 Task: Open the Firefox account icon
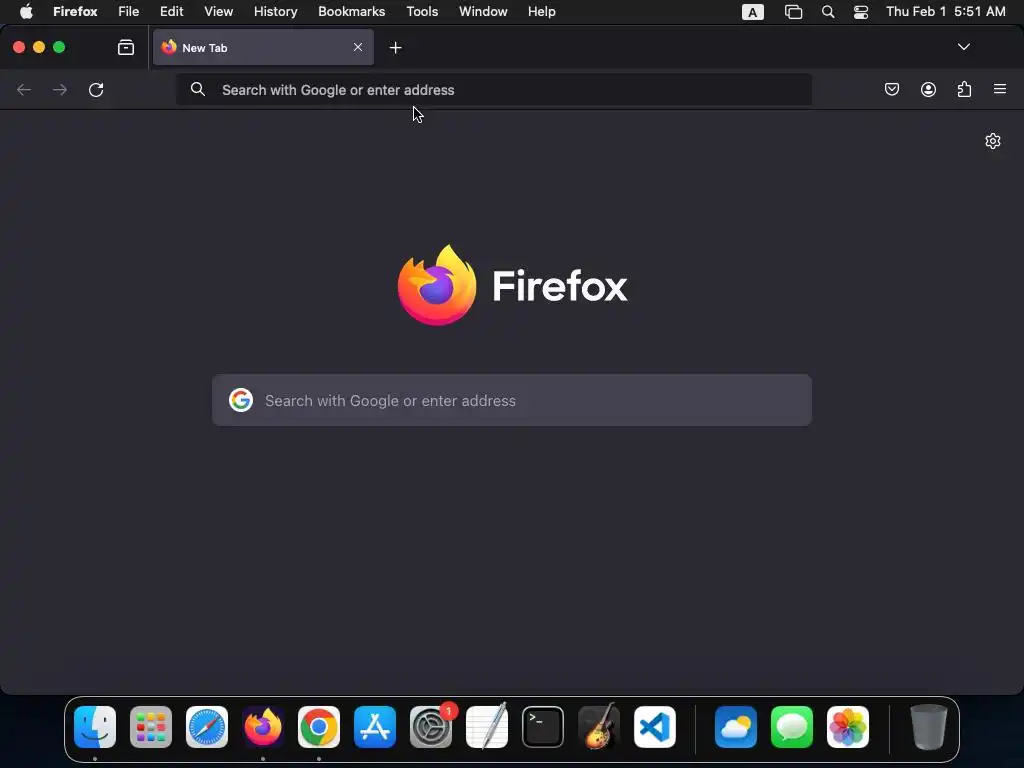coord(928,89)
